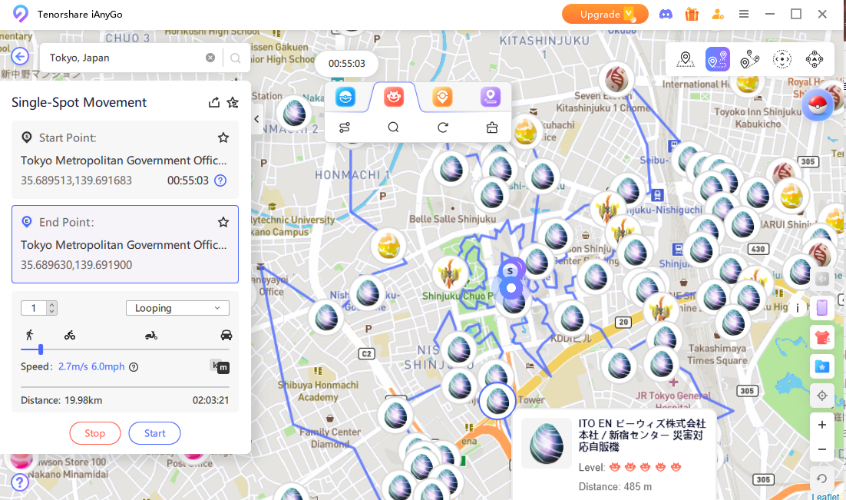Click the raid egg thumbnail in ITO EN popup
Image resolution: width=846 pixels, height=500 pixels.
coord(547,443)
